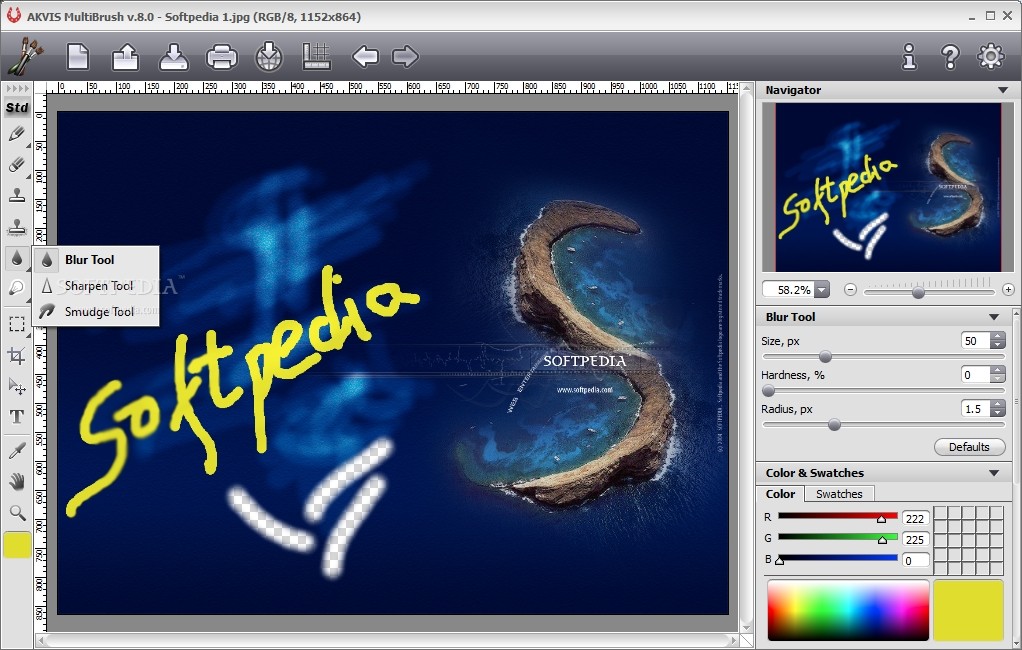Click the R value field 222
Image resolution: width=1022 pixels, height=650 pixels.
coord(915,518)
